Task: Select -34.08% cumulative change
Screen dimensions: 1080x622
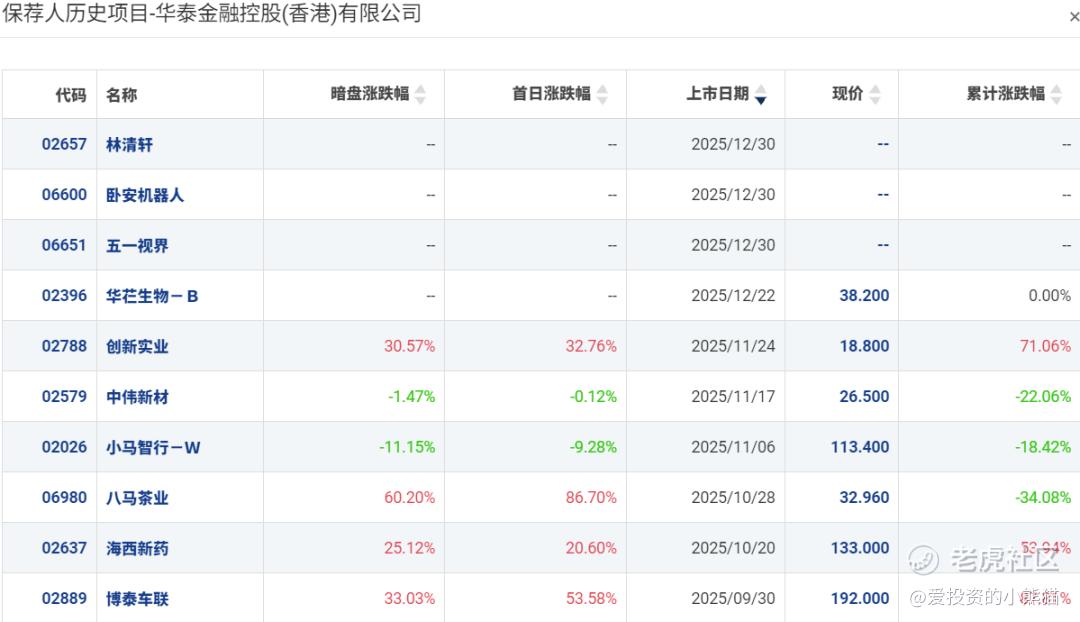Action: click(x=1043, y=497)
